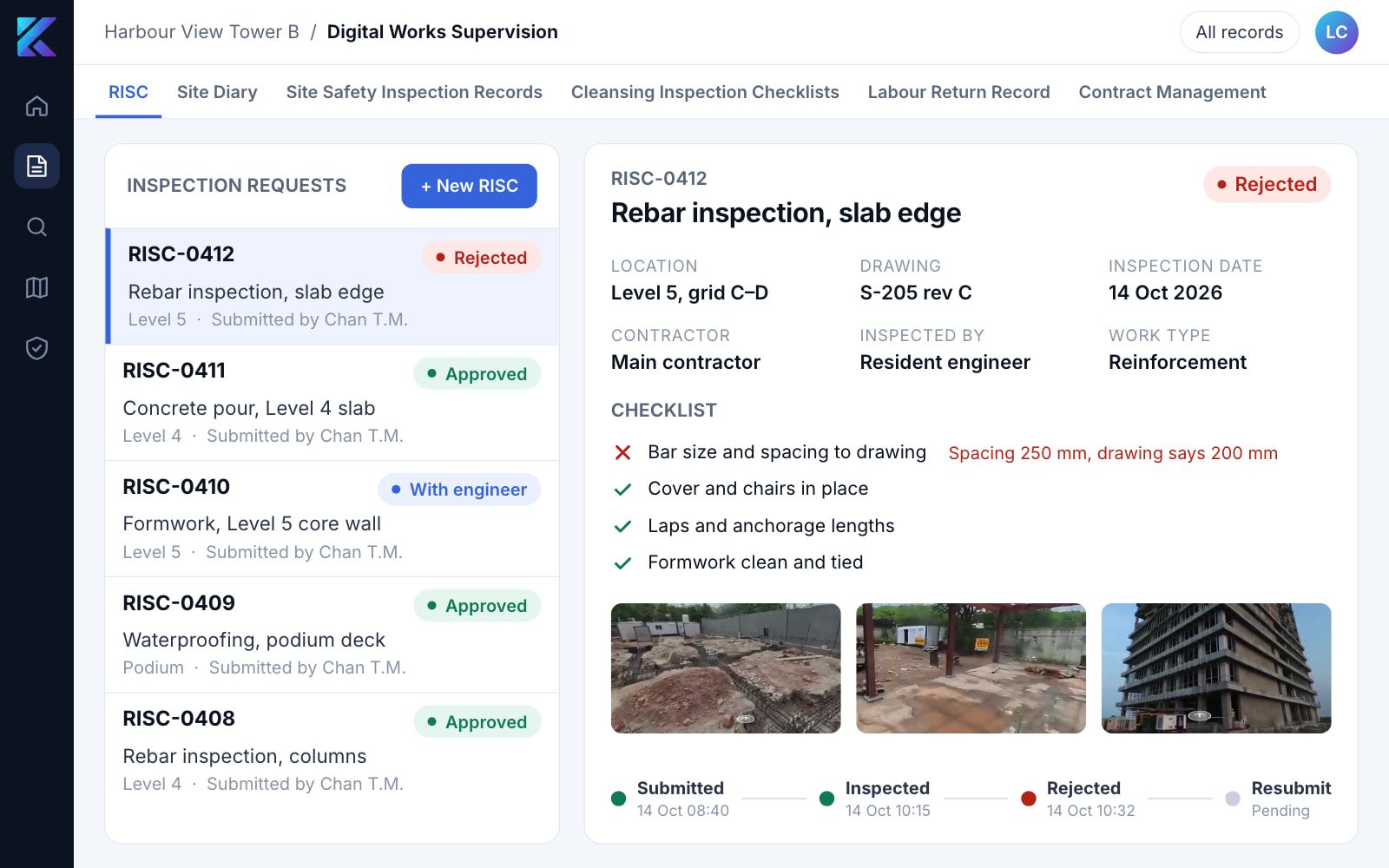The width and height of the screenshot is (1389, 868).
Task: Open the LC user avatar
Action: point(1336,32)
